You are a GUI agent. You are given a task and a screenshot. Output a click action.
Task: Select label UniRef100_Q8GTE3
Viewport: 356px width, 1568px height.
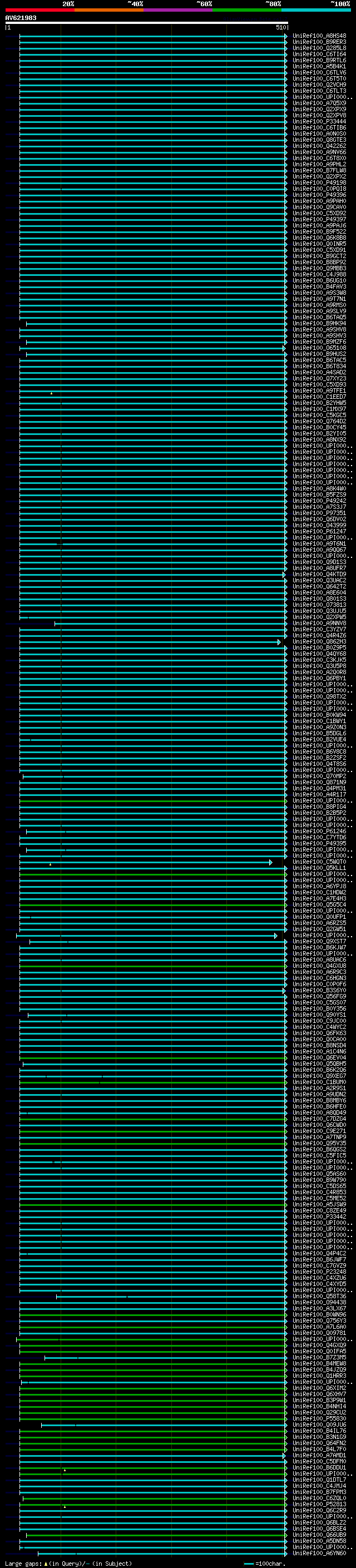(319, 140)
